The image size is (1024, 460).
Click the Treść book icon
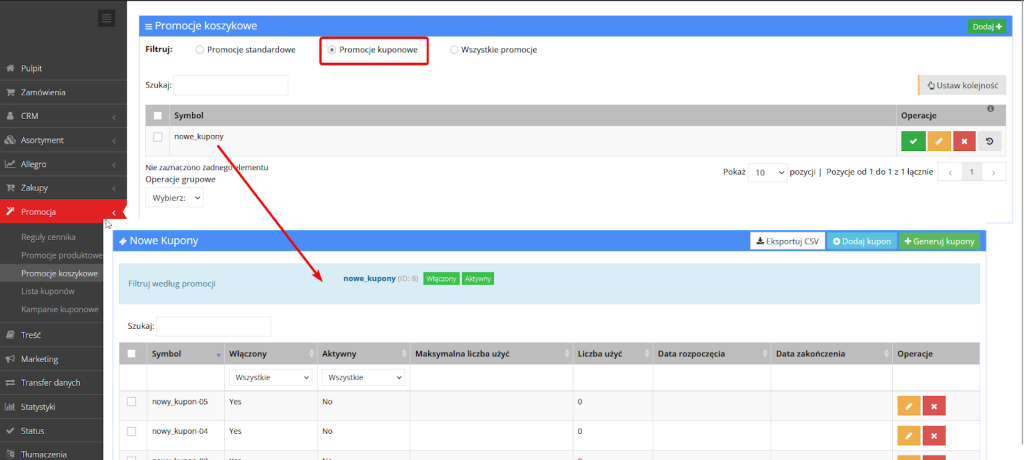[10, 335]
